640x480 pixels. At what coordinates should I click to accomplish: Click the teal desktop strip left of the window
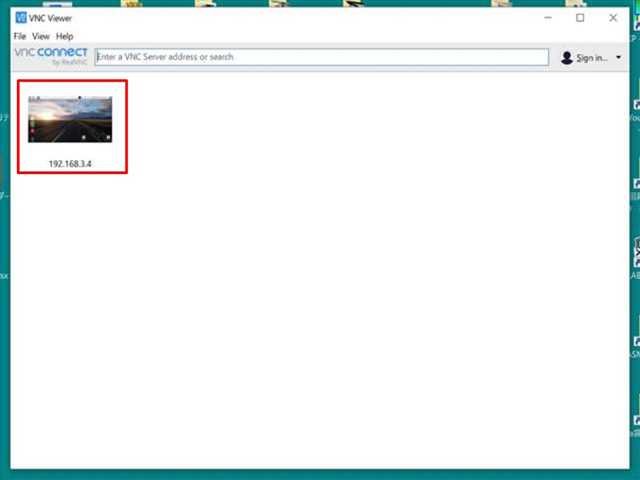point(5,300)
